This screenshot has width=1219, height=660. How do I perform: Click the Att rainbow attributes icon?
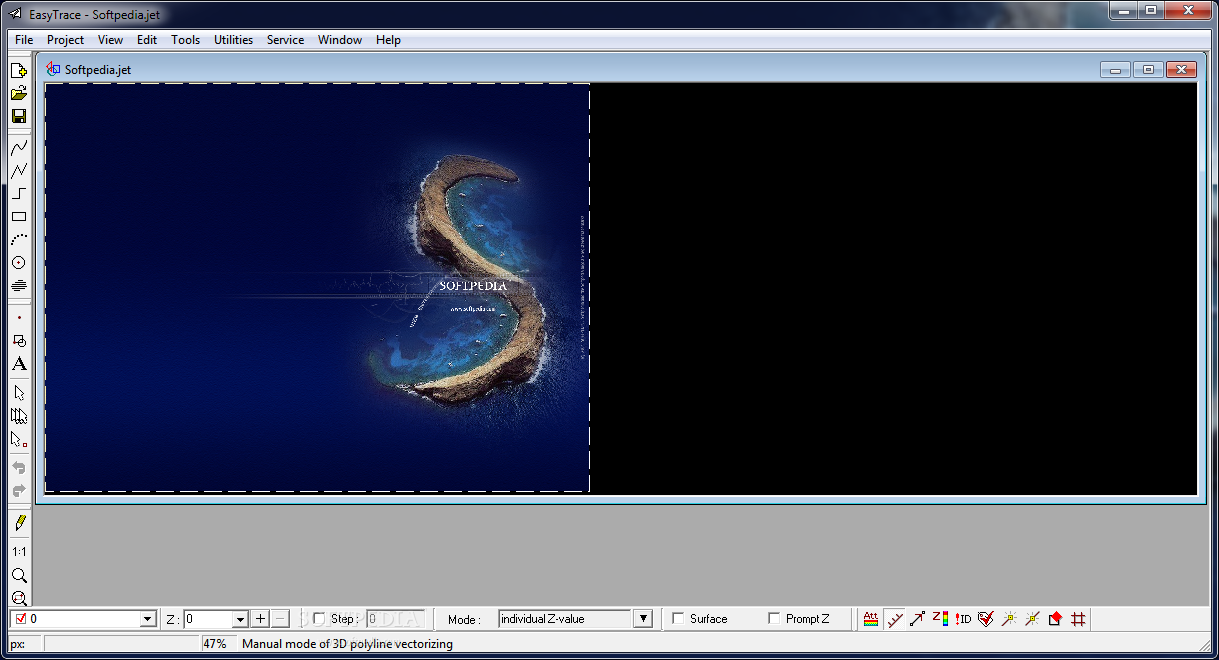[871, 619]
